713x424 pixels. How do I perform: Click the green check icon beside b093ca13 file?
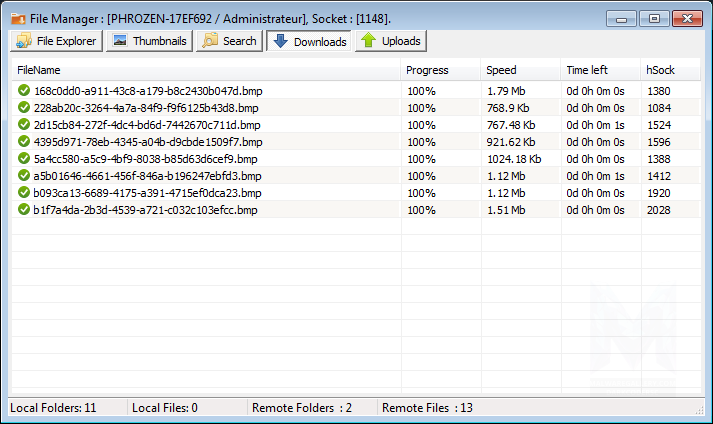point(24,193)
